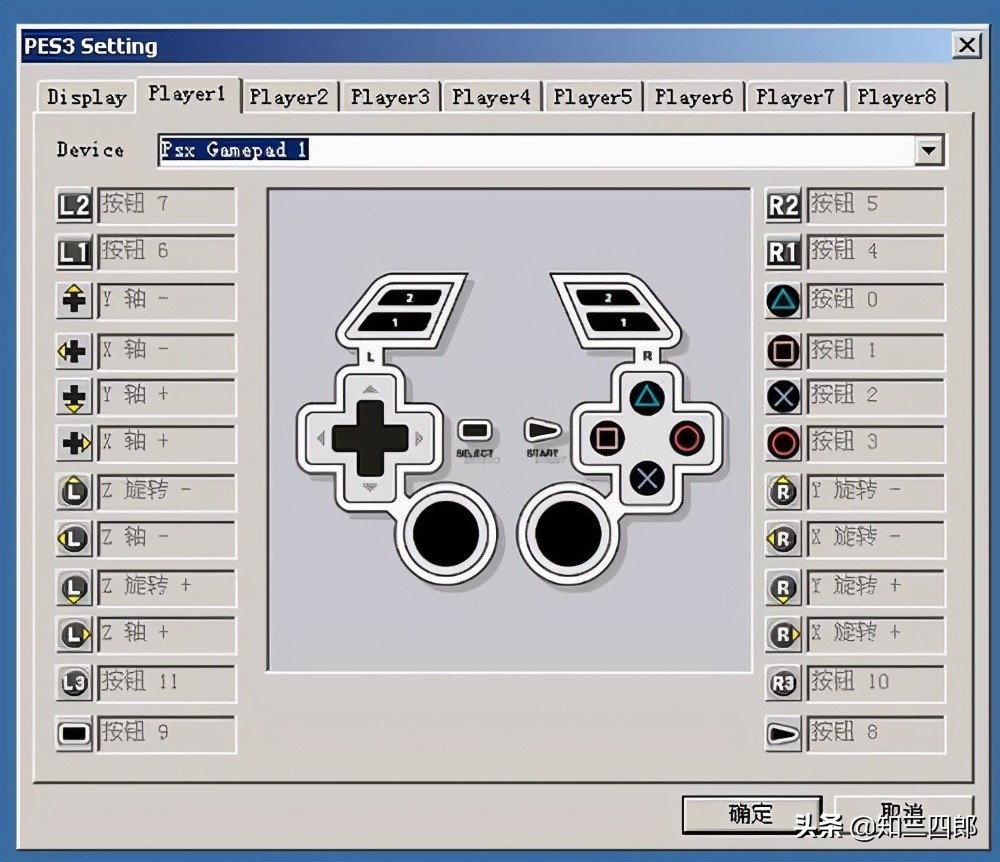Click the Select button mapping icon
Image resolution: width=1000 pixels, height=862 pixels.
point(74,734)
